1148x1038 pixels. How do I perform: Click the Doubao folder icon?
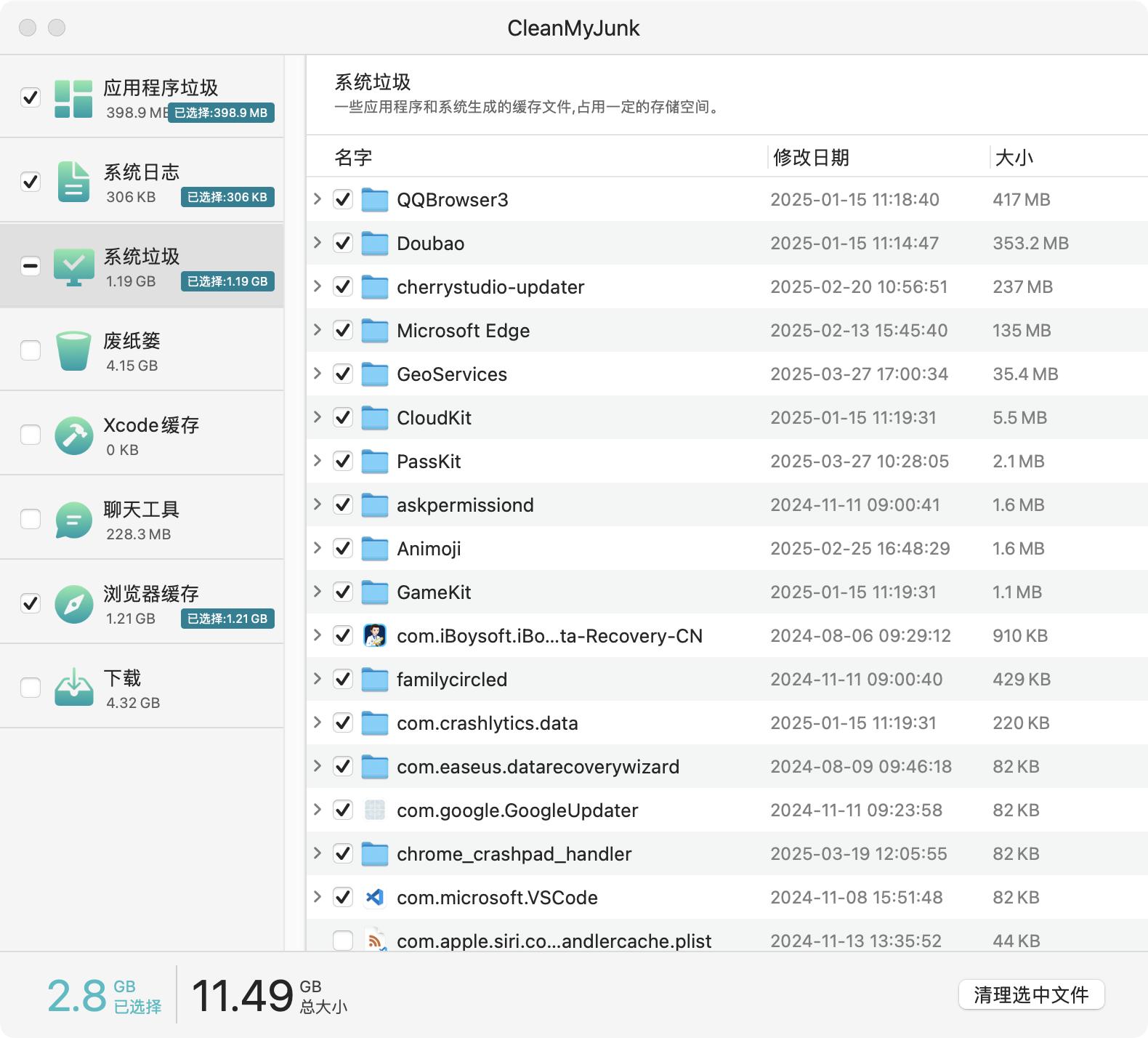375,243
